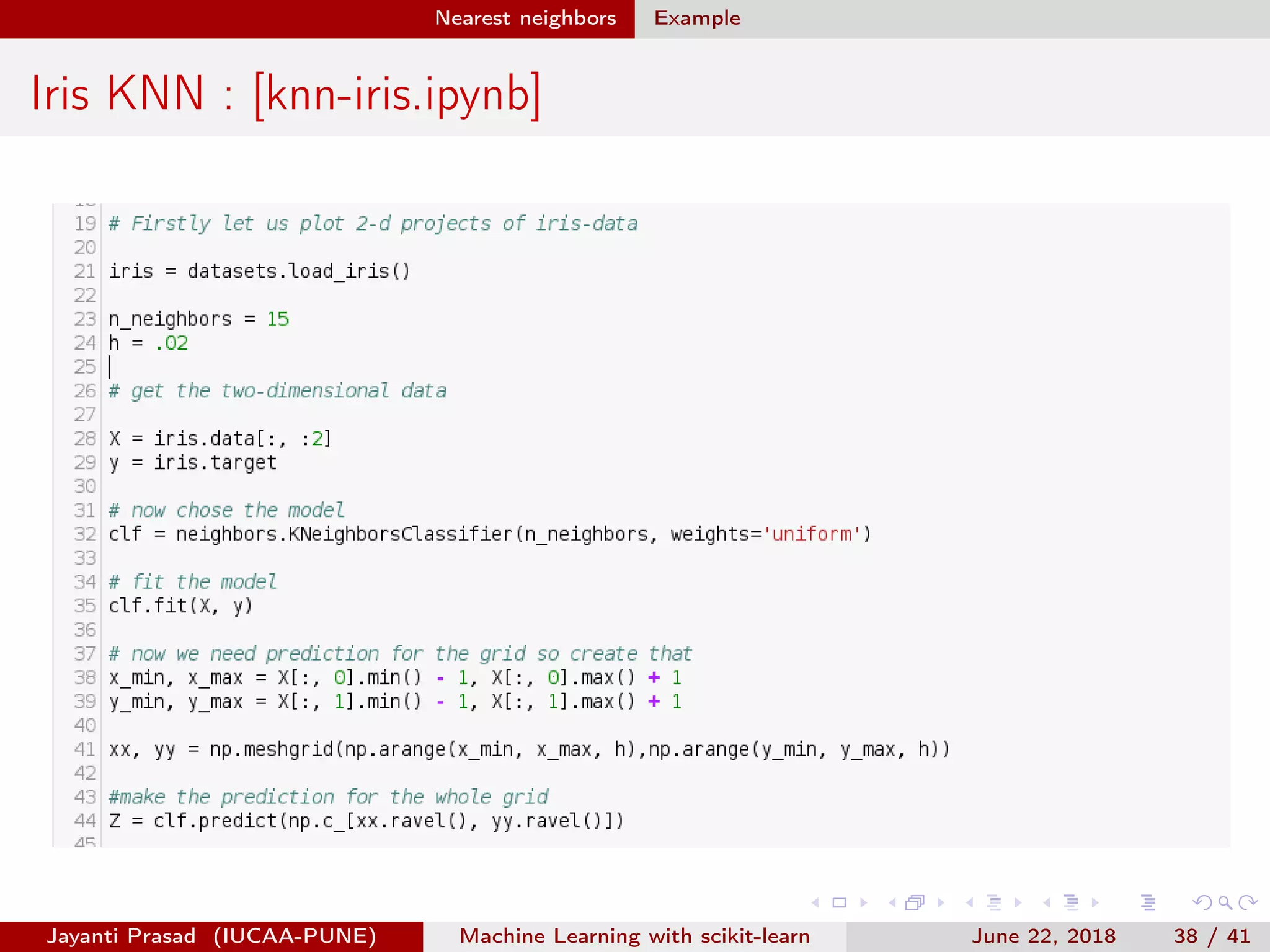Click the go-back curved arrow icon
Image resolution: width=1270 pixels, height=952 pixels.
pyautogui.click(x=1202, y=903)
